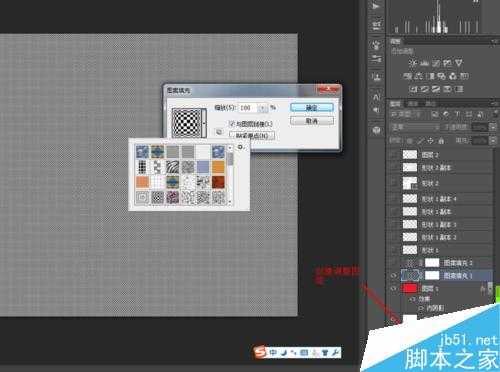Select the 调整 adjustments tab
Screen dimensions: 500x372
coord(396,42)
